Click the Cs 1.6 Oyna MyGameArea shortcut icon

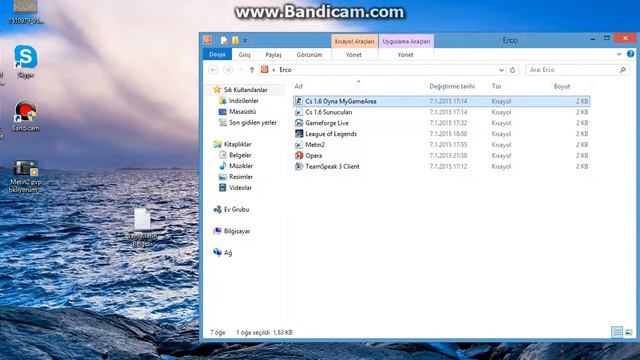[x=299, y=101]
